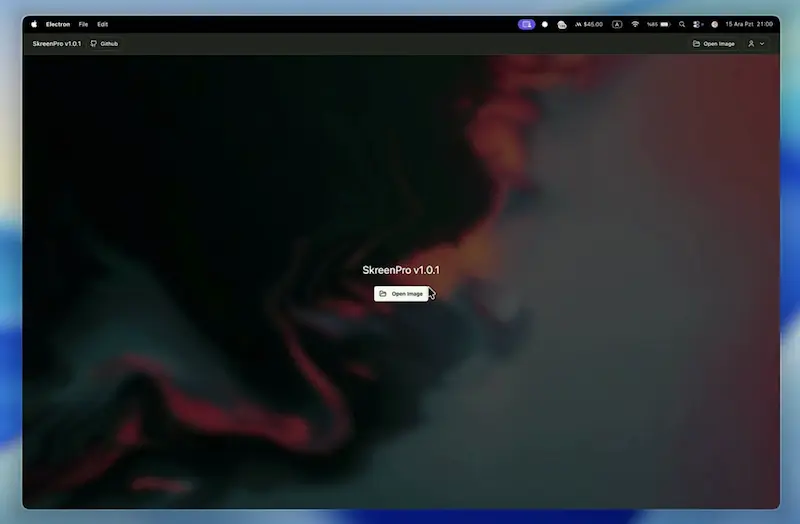Click the purple screen recording icon in menu bar
800x524 pixels.
(526, 24)
